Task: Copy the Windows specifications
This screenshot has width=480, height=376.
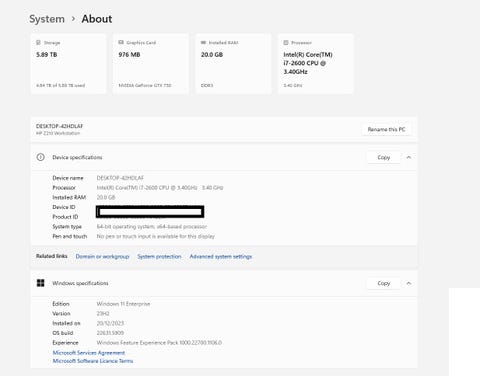Action: coord(384,283)
